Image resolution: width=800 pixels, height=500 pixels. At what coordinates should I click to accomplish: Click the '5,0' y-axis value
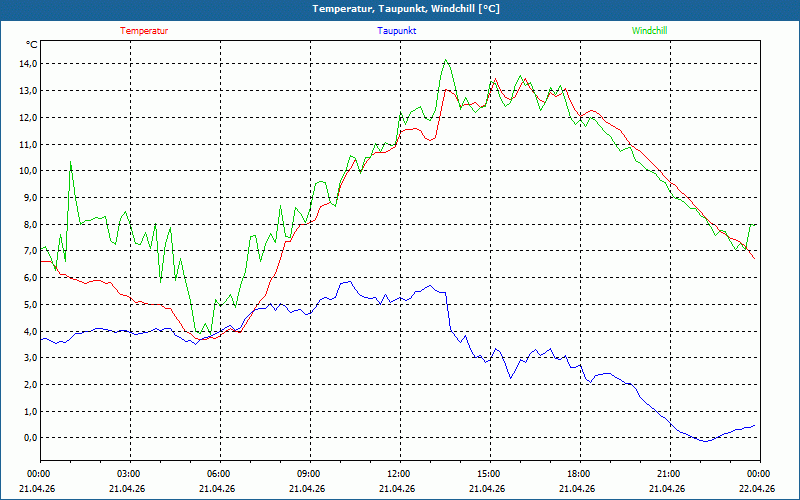pos(30,305)
